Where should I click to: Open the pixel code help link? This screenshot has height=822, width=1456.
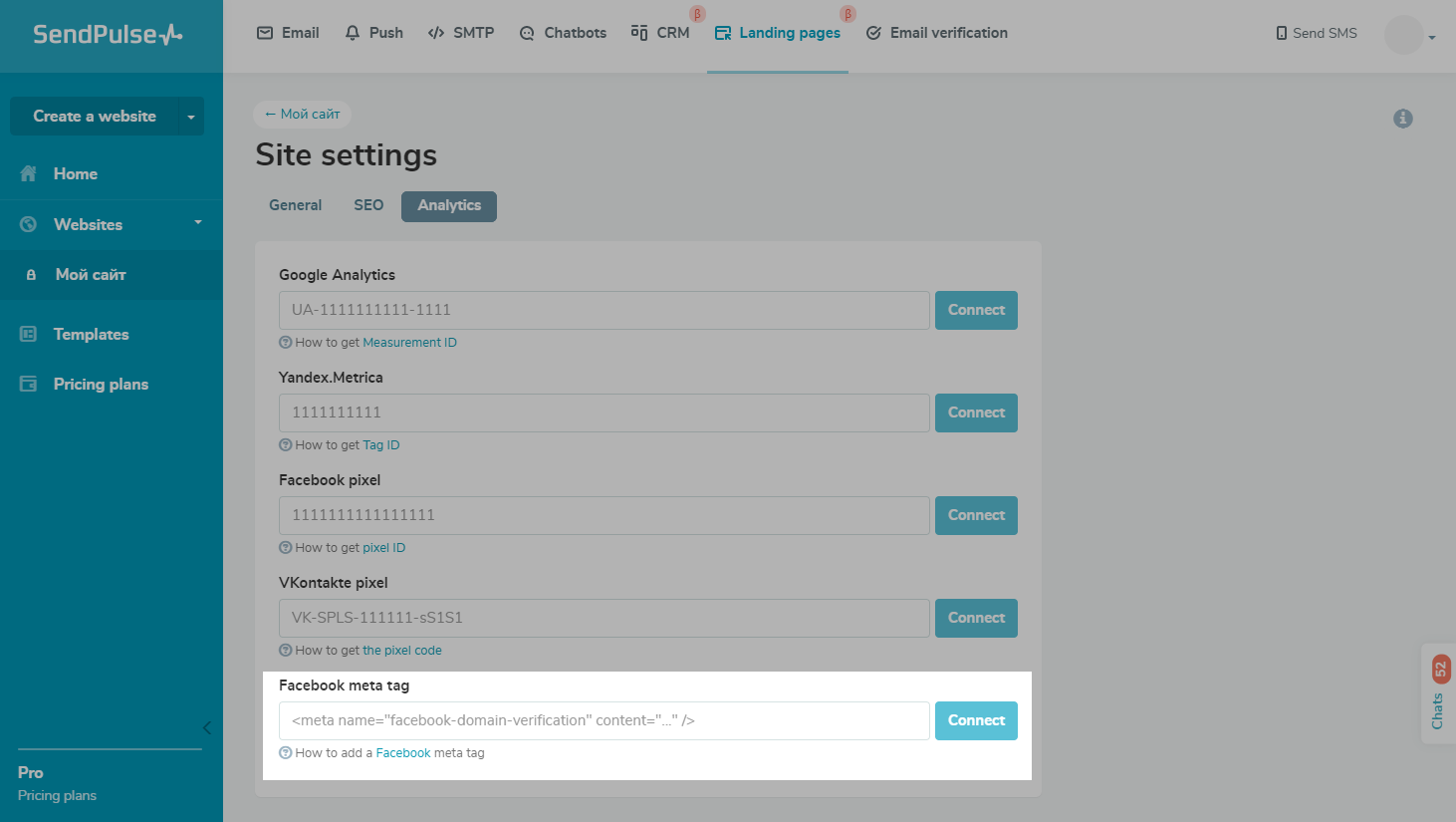[x=402, y=651]
